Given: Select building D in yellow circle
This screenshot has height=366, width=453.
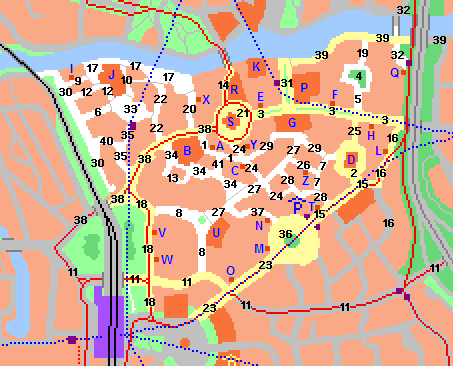Looking at the screenshot, I should [351, 160].
